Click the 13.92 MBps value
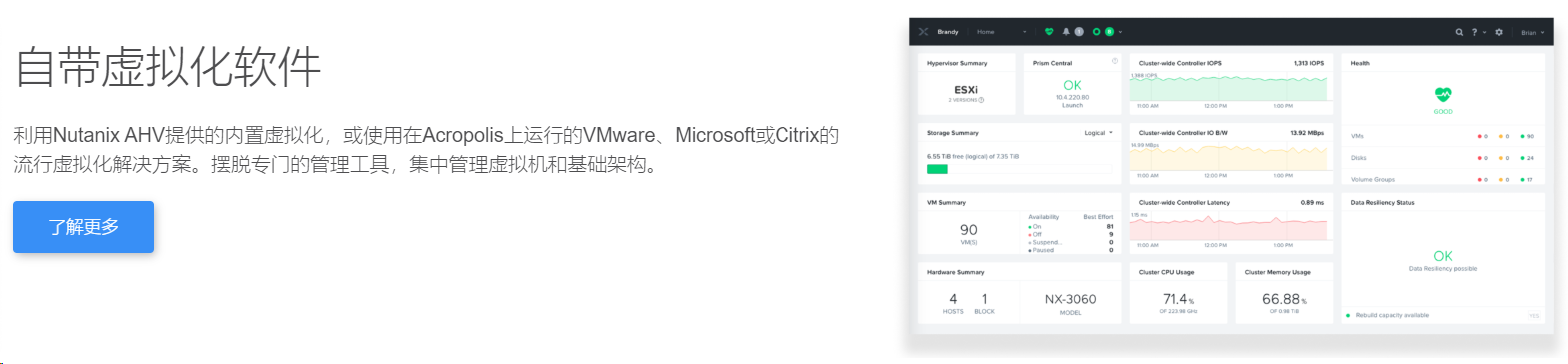Viewport: 1568px width, 364px height. click(1307, 133)
